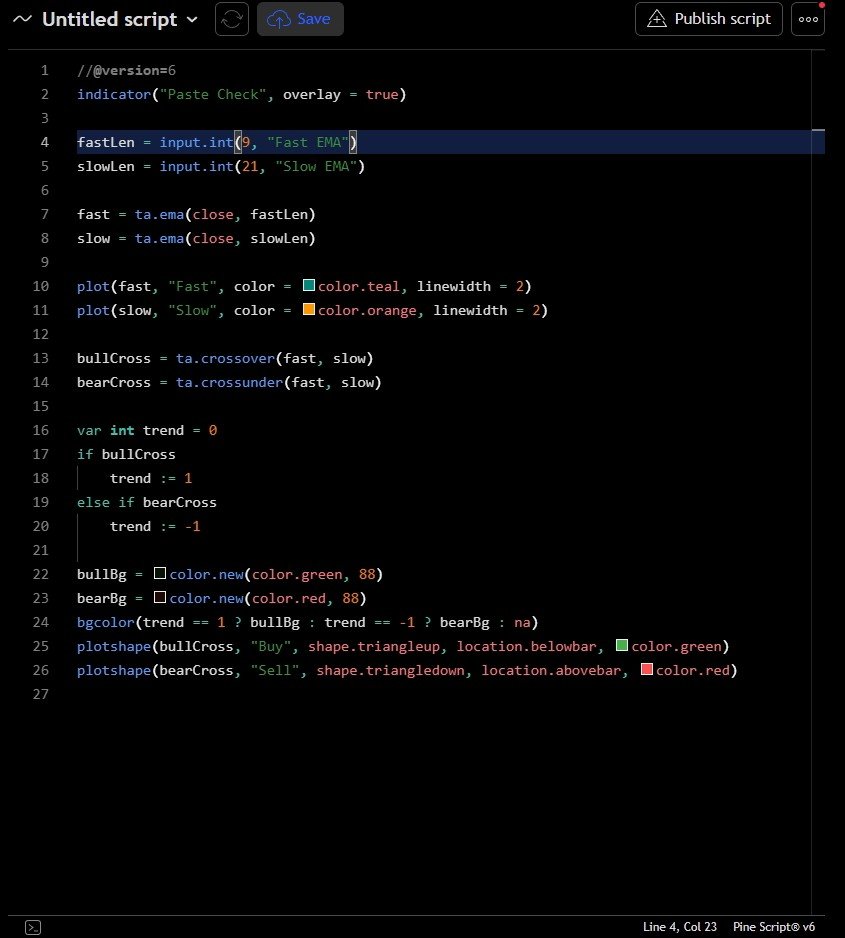Click line number 16 in gutter

point(41,430)
